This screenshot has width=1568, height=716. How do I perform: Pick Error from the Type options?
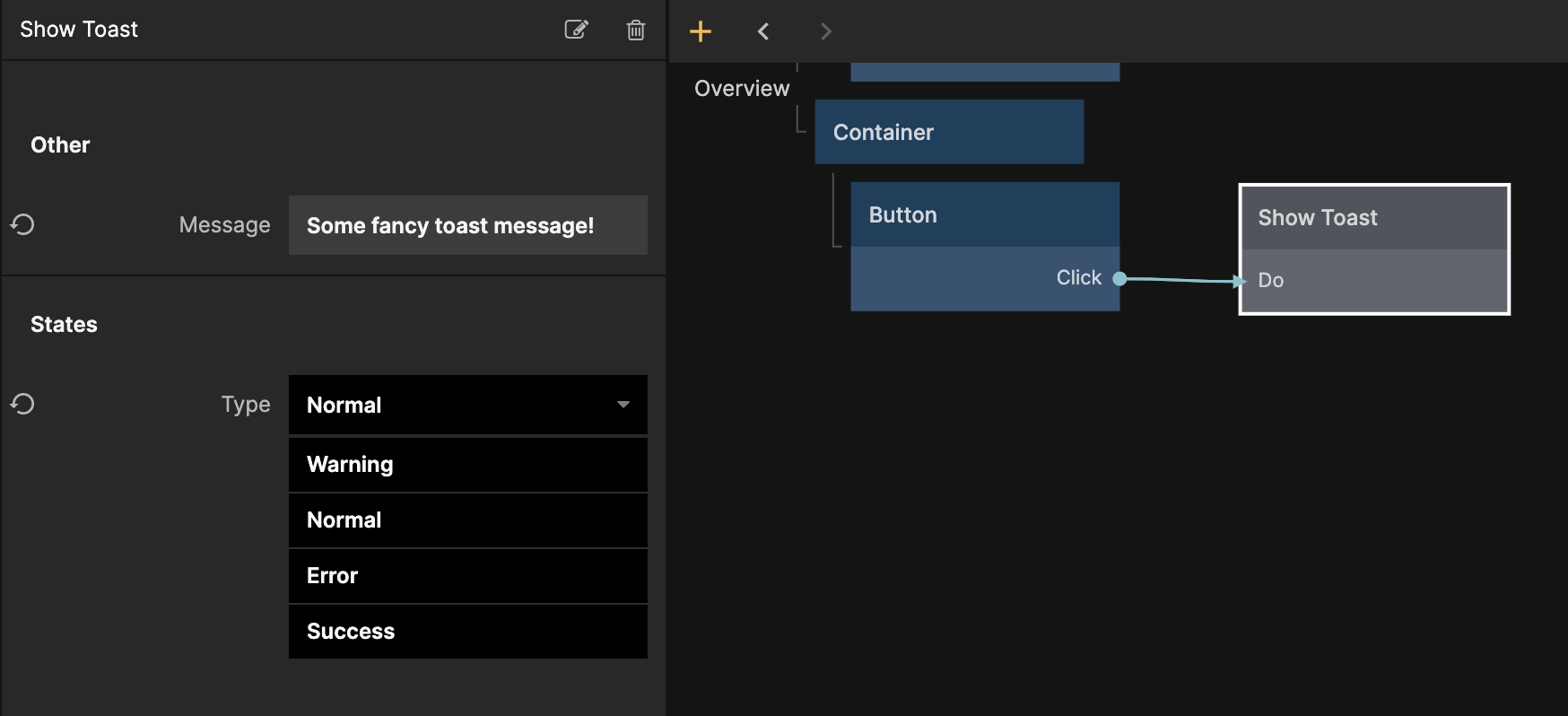pyautogui.click(x=467, y=575)
